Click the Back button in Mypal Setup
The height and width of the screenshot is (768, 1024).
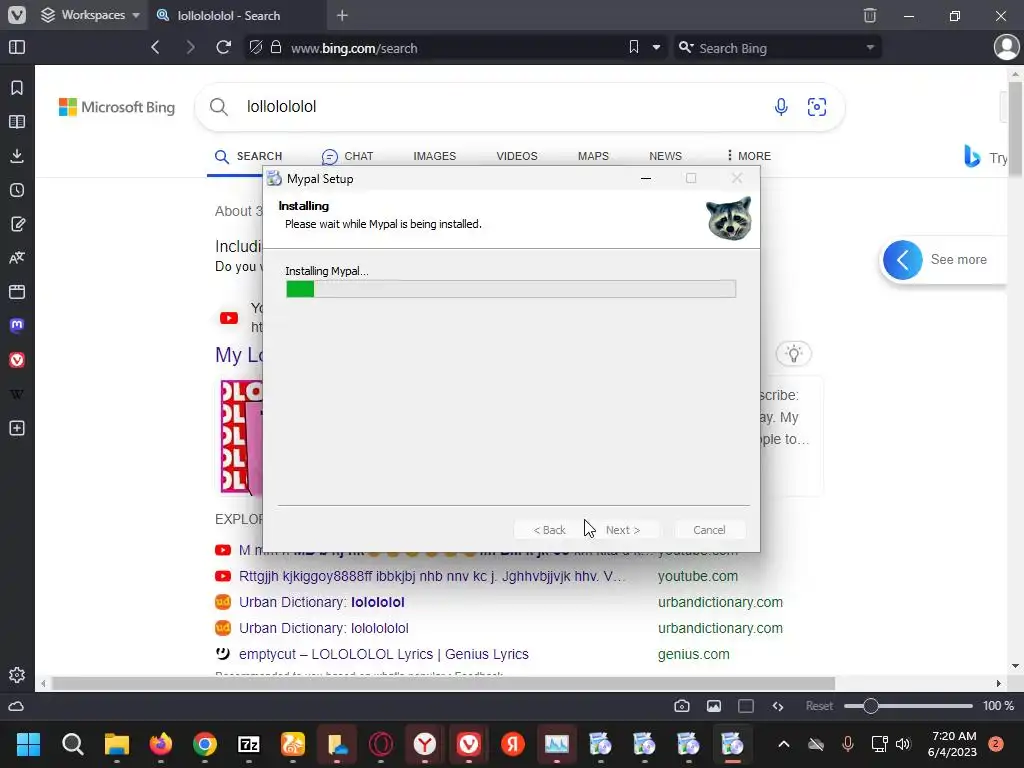point(549,530)
